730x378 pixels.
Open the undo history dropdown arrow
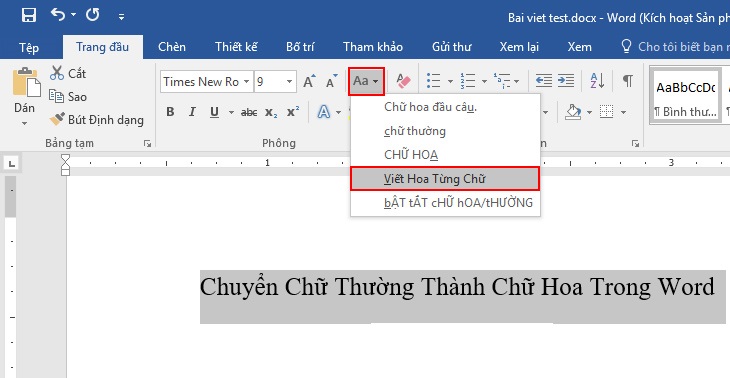coord(74,15)
